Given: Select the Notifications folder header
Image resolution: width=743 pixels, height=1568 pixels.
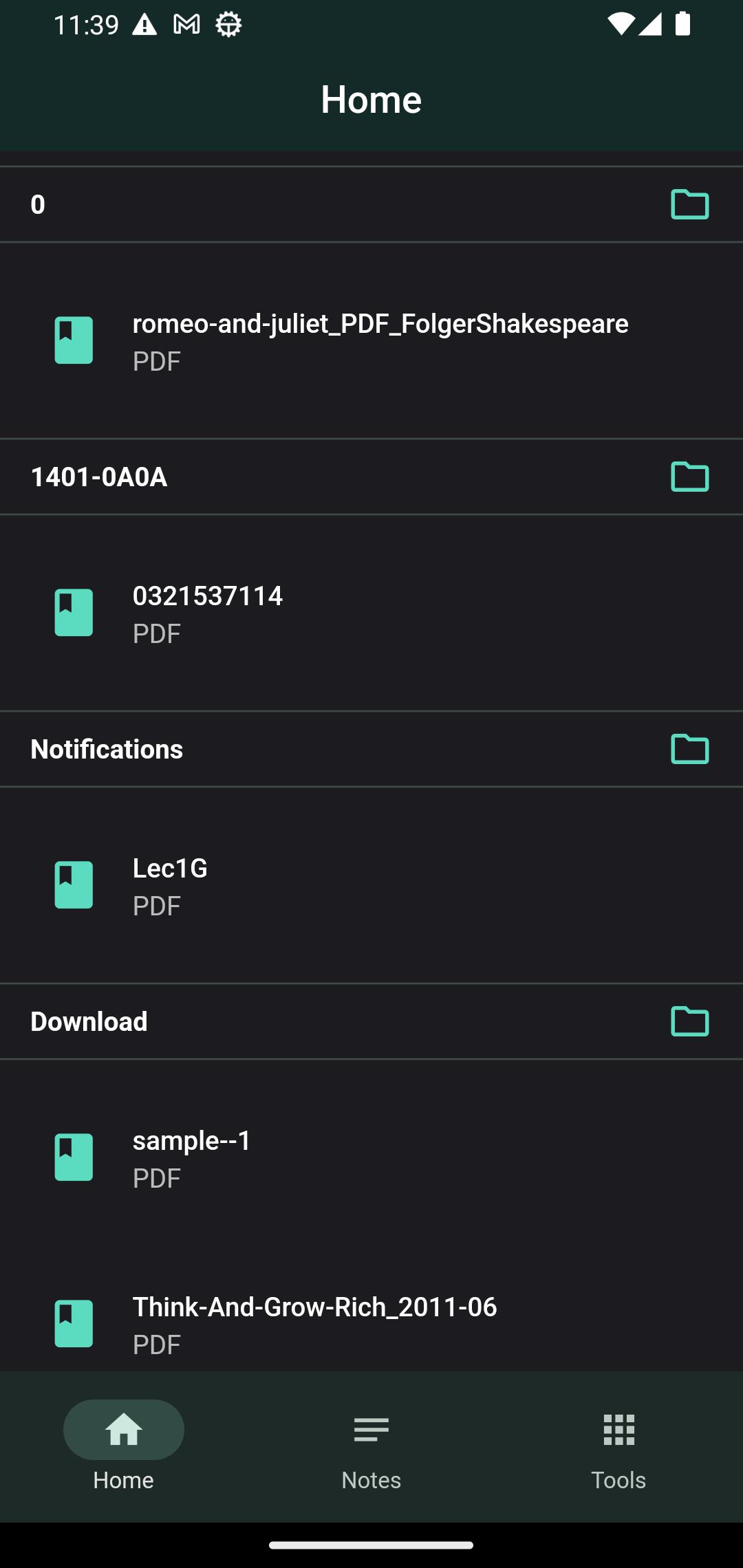Looking at the screenshot, I should (x=371, y=749).
